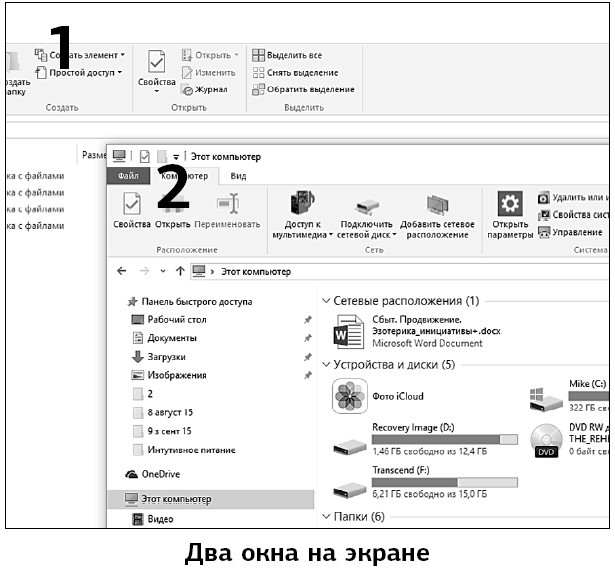615x569 pixels.
Task: Select OneDrive in the sidebar
Action: [152, 474]
